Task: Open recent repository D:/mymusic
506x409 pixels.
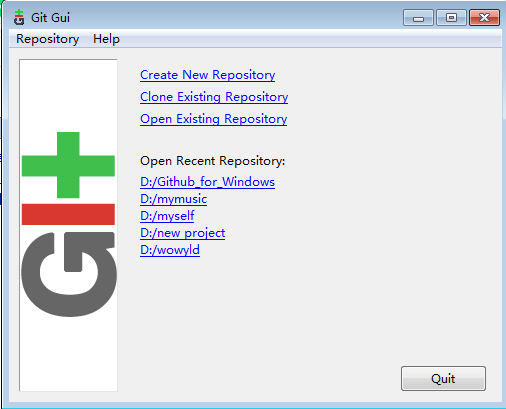Action: [173, 199]
